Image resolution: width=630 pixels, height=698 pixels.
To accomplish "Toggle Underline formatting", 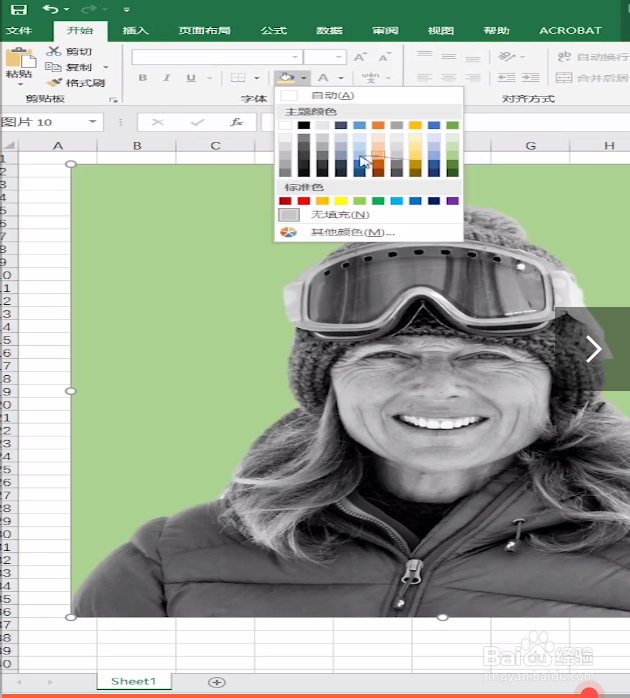I will (x=191, y=78).
